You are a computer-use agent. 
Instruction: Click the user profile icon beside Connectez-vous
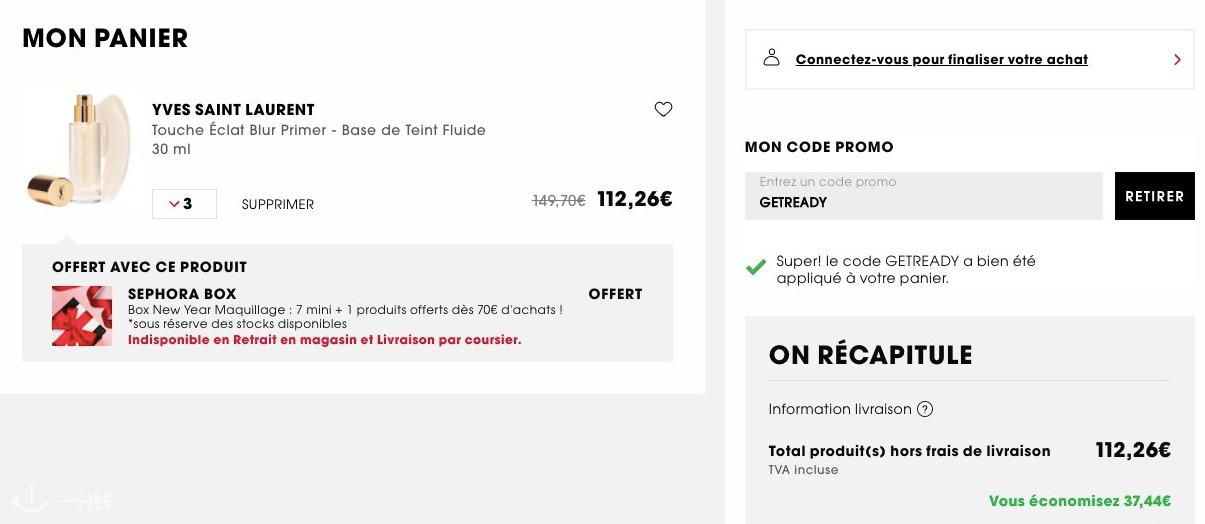(x=771, y=58)
